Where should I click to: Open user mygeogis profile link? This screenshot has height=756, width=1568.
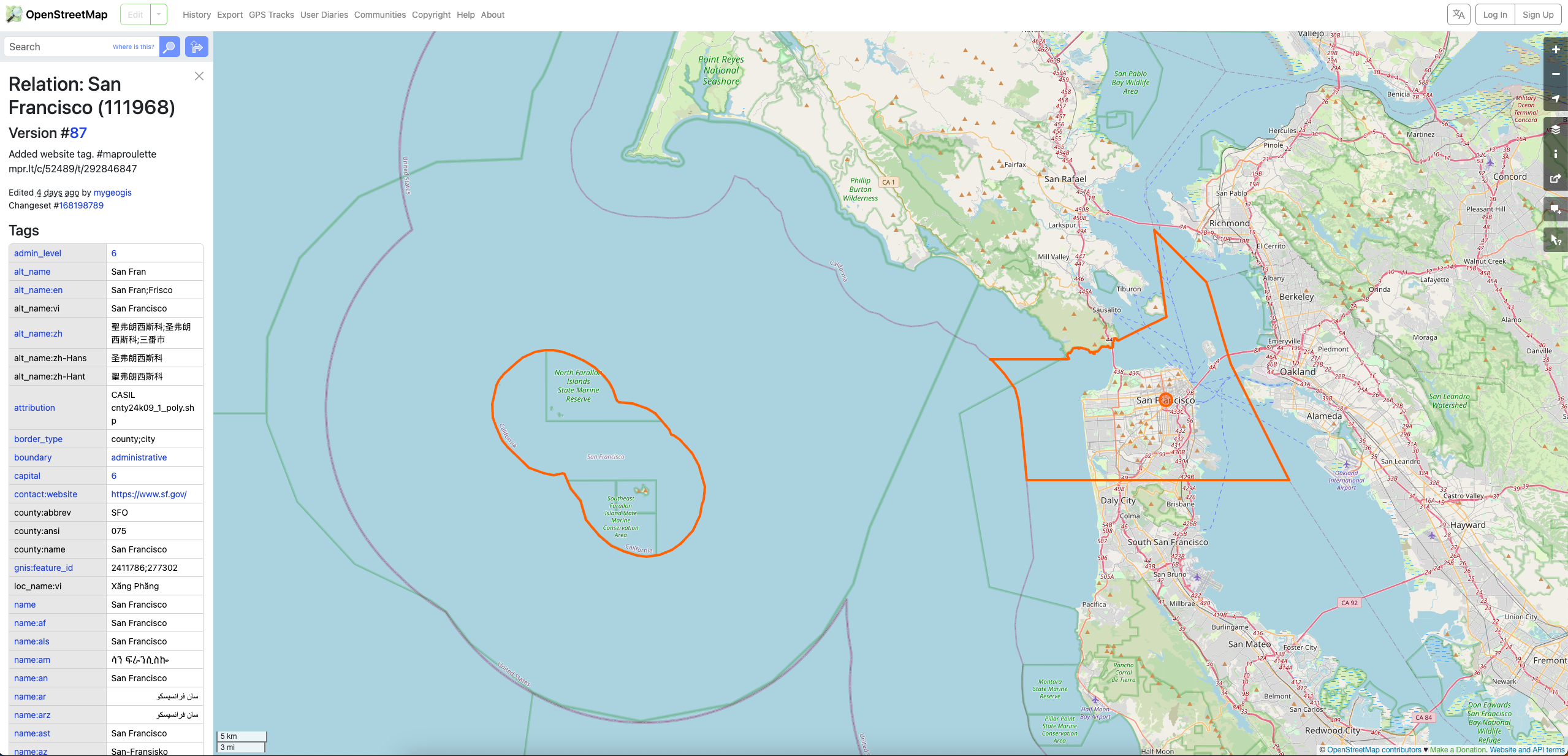(x=113, y=193)
